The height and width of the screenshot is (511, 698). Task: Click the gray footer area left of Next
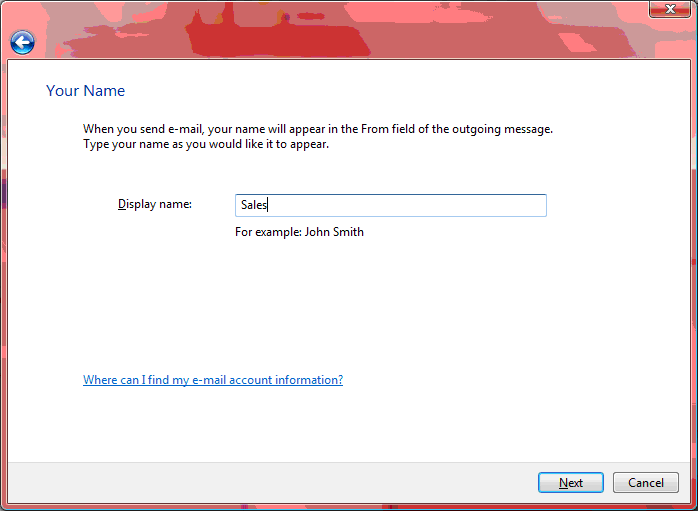coord(270,484)
